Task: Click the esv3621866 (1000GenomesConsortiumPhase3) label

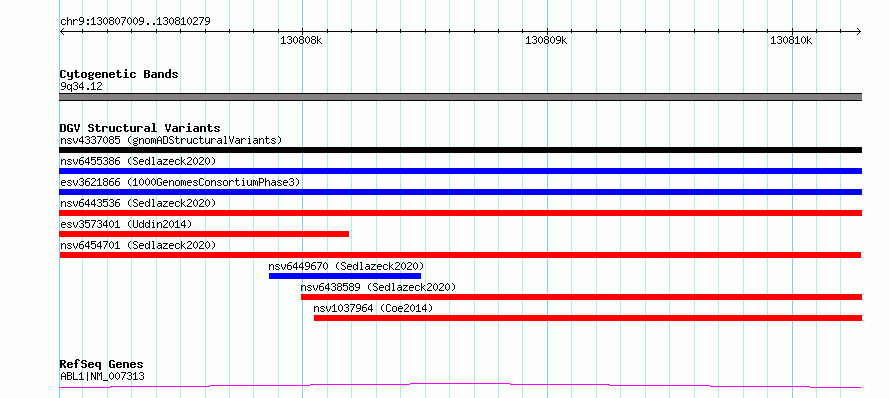Action: pyautogui.click(x=180, y=182)
